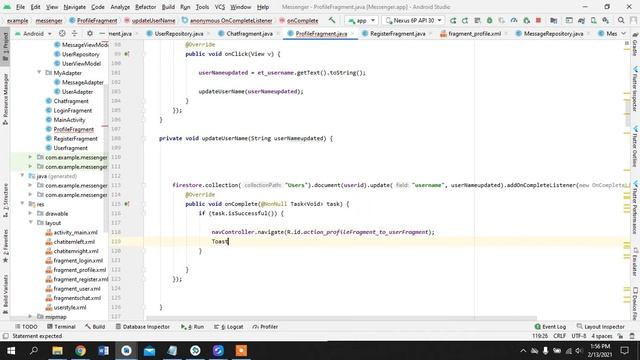This screenshot has width=640, height=360.
Task: Open the Refactor menu
Action: coord(145,7)
